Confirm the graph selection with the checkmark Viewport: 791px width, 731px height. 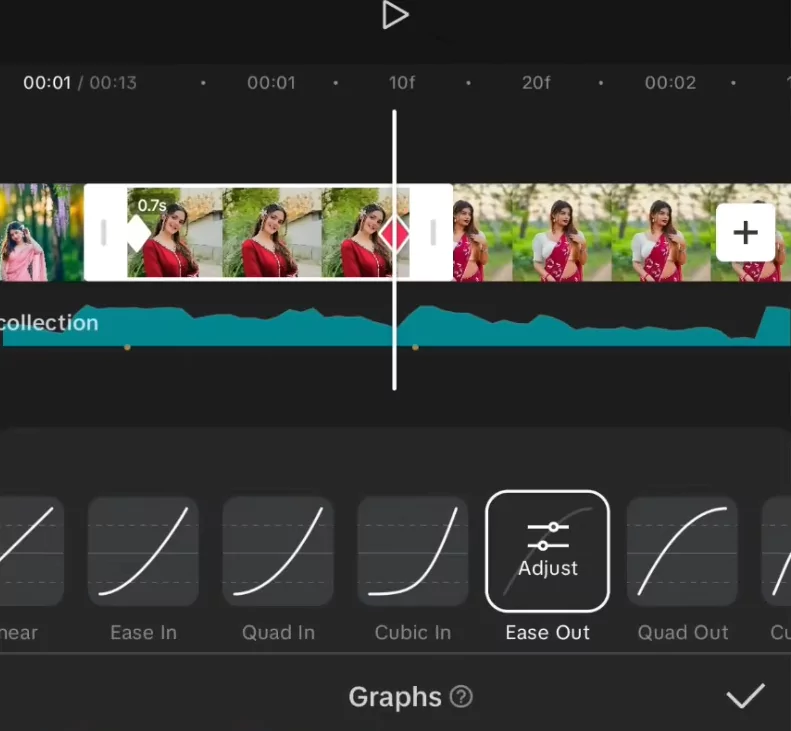tap(746, 696)
